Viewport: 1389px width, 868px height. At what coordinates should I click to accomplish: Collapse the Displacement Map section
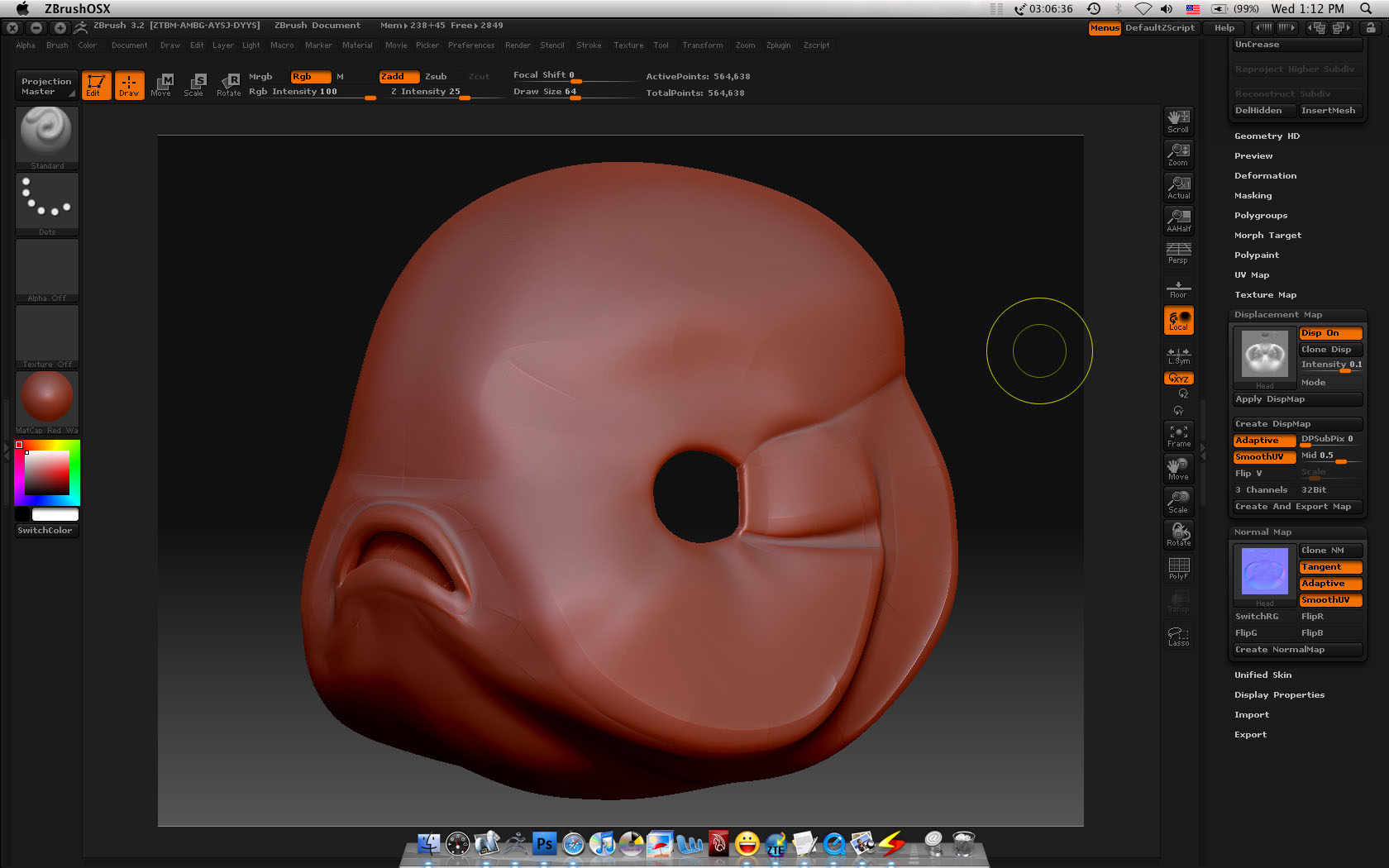pos(1277,315)
